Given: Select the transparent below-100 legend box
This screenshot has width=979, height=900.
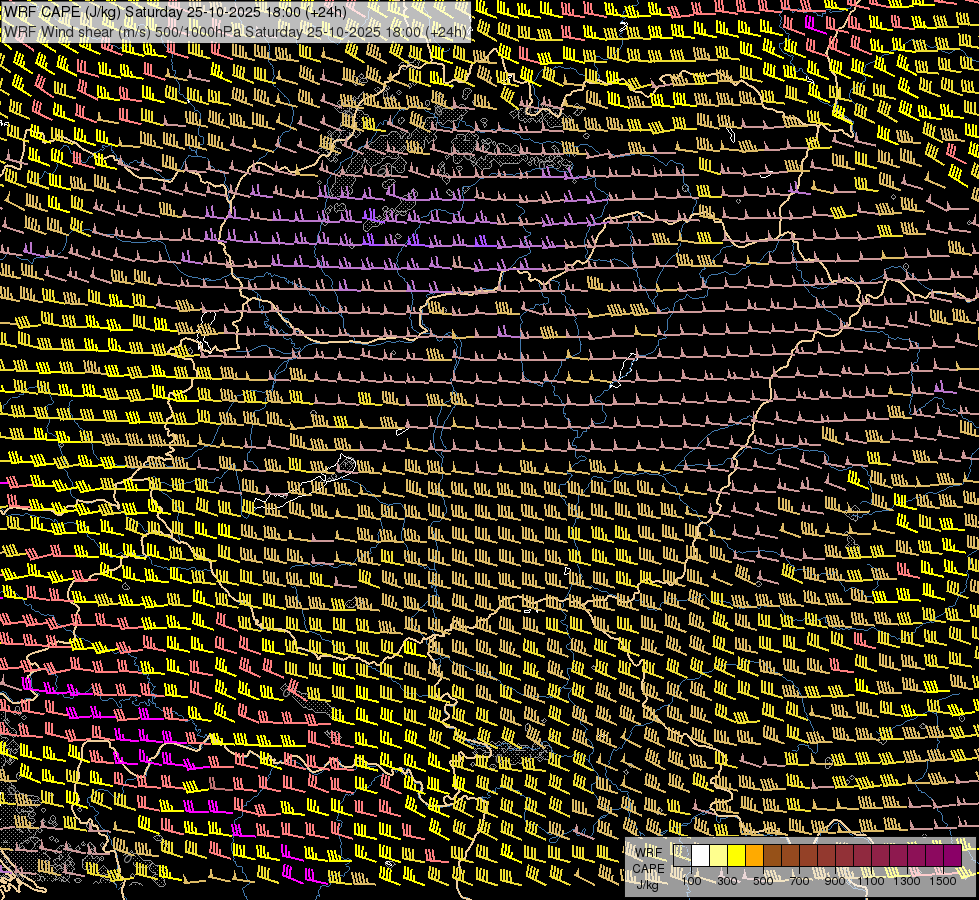Looking at the screenshot, I should click(x=682, y=856).
